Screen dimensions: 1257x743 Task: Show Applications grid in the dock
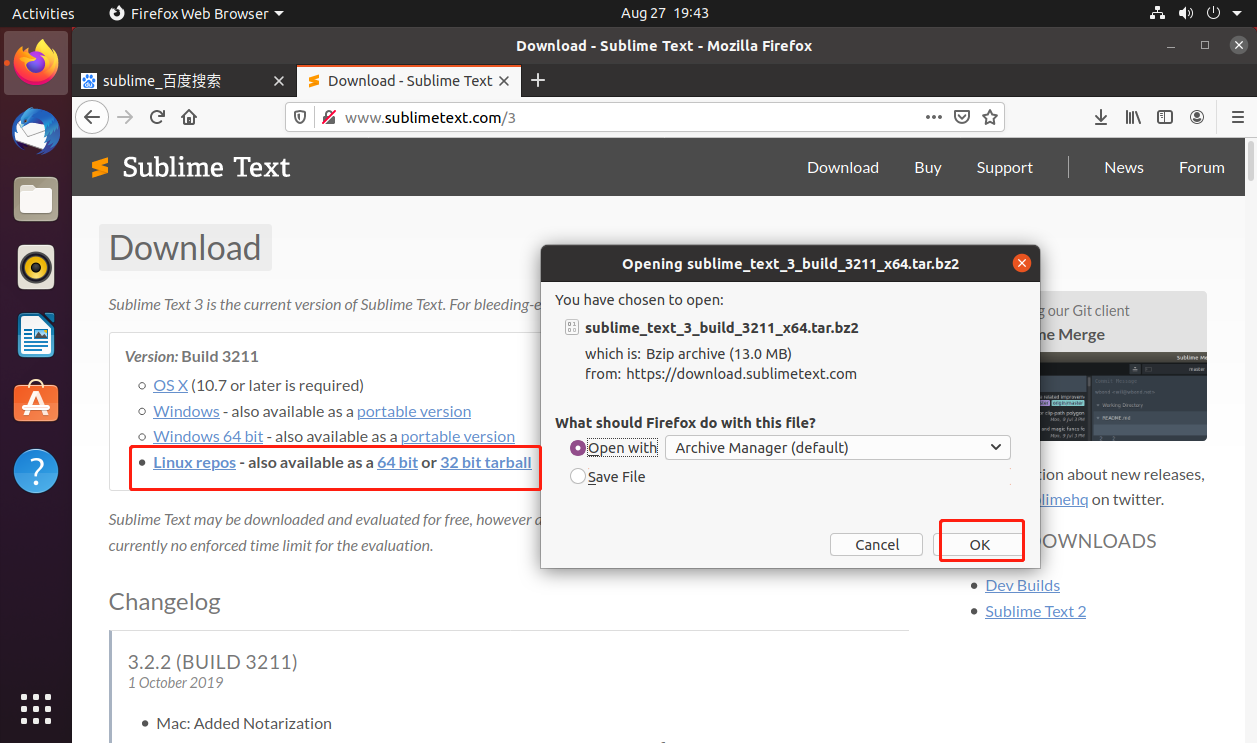click(36, 708)
